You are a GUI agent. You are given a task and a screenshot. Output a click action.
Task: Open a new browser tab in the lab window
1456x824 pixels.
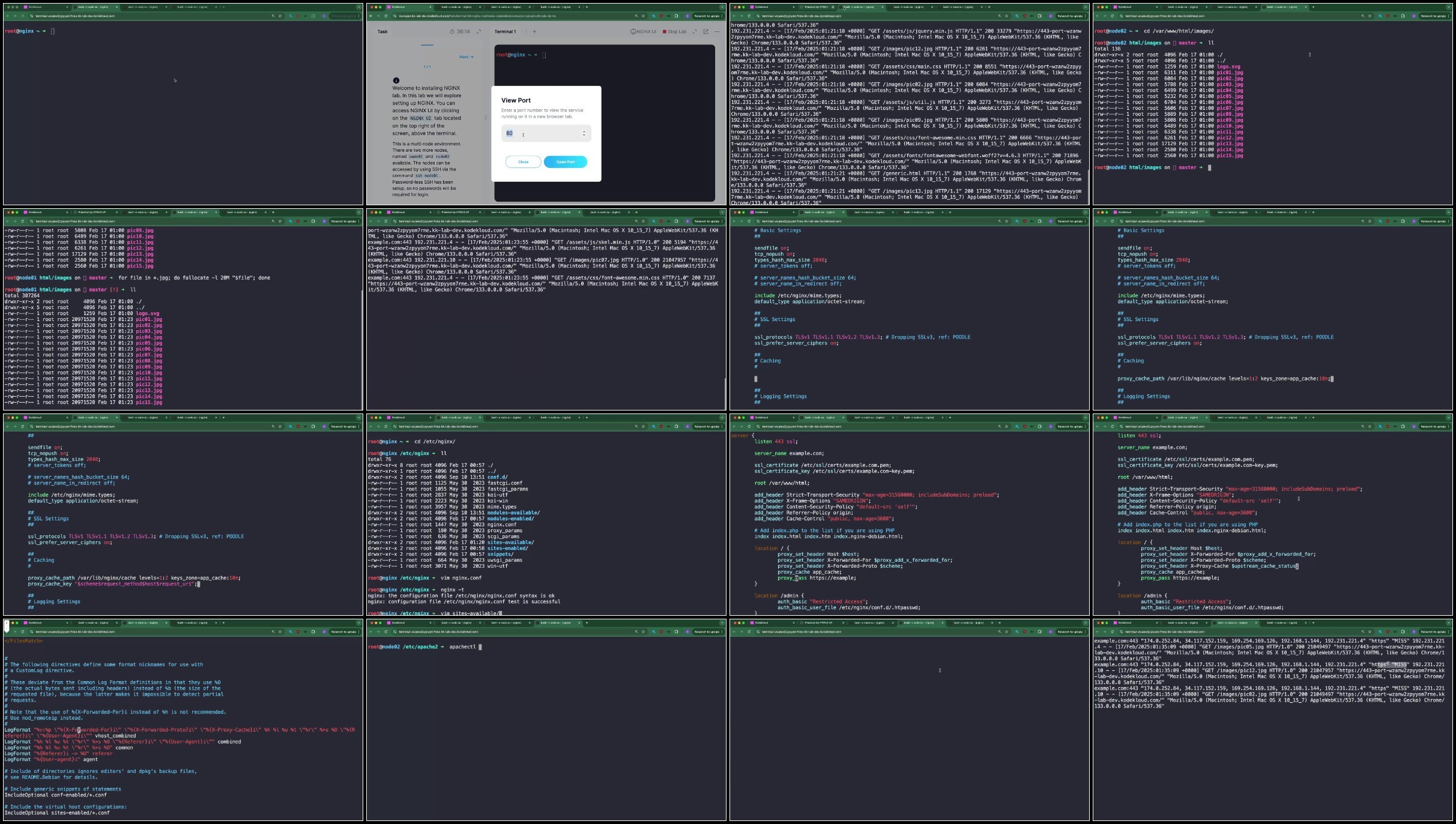tap(587, 7)
